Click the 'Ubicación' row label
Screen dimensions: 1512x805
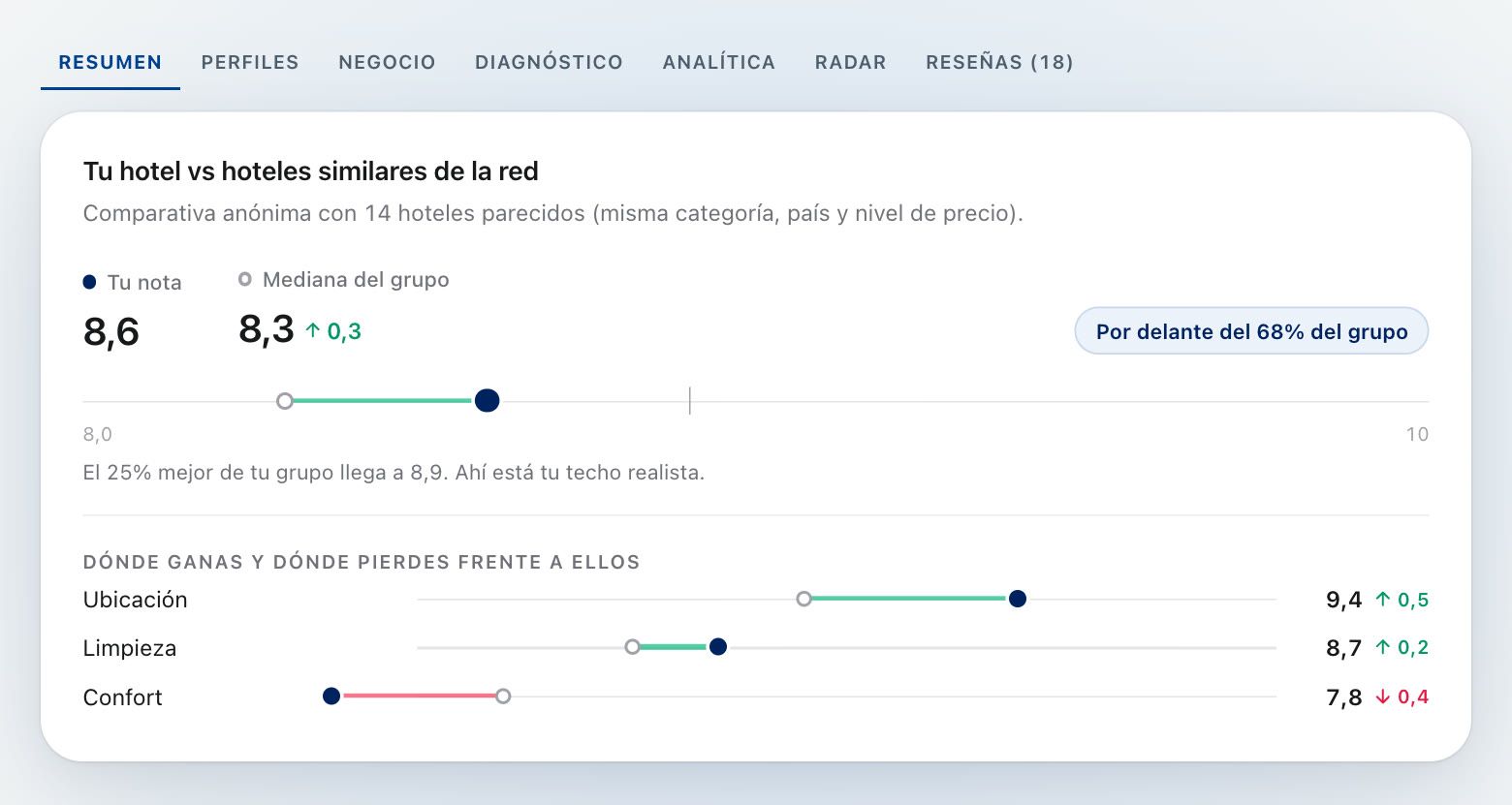pyautogui.click(x=135, y=600)
